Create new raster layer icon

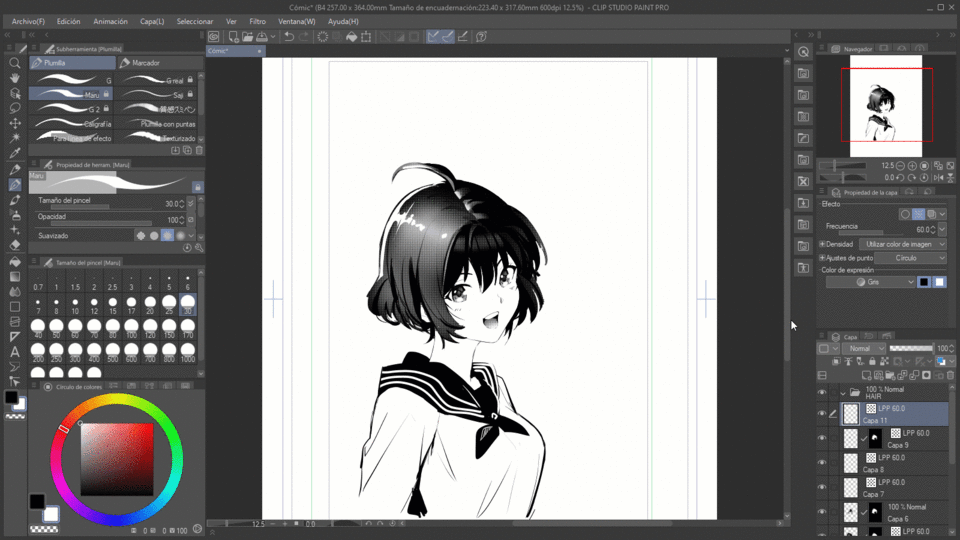click(x=866, y=375)
